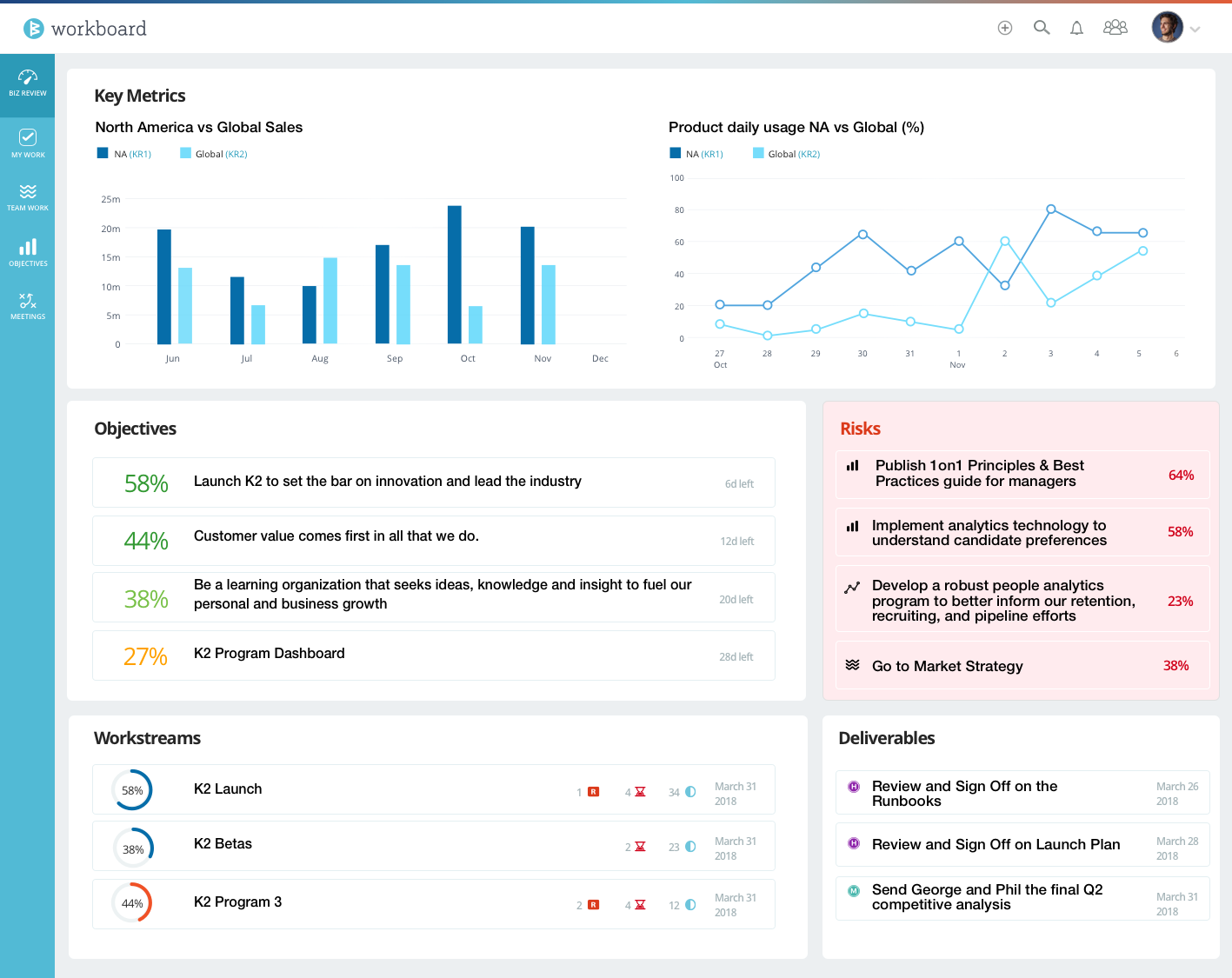The image size is (1232, 978).
Task: Click the Oct NA sales bar
Action: pyautogui.click(x=455, y=275)
